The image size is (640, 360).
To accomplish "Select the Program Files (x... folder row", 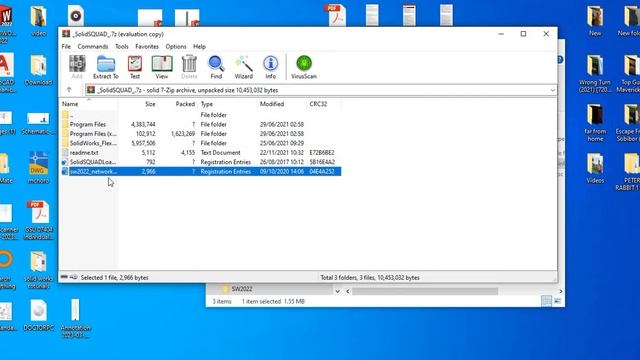I will 201,134.
